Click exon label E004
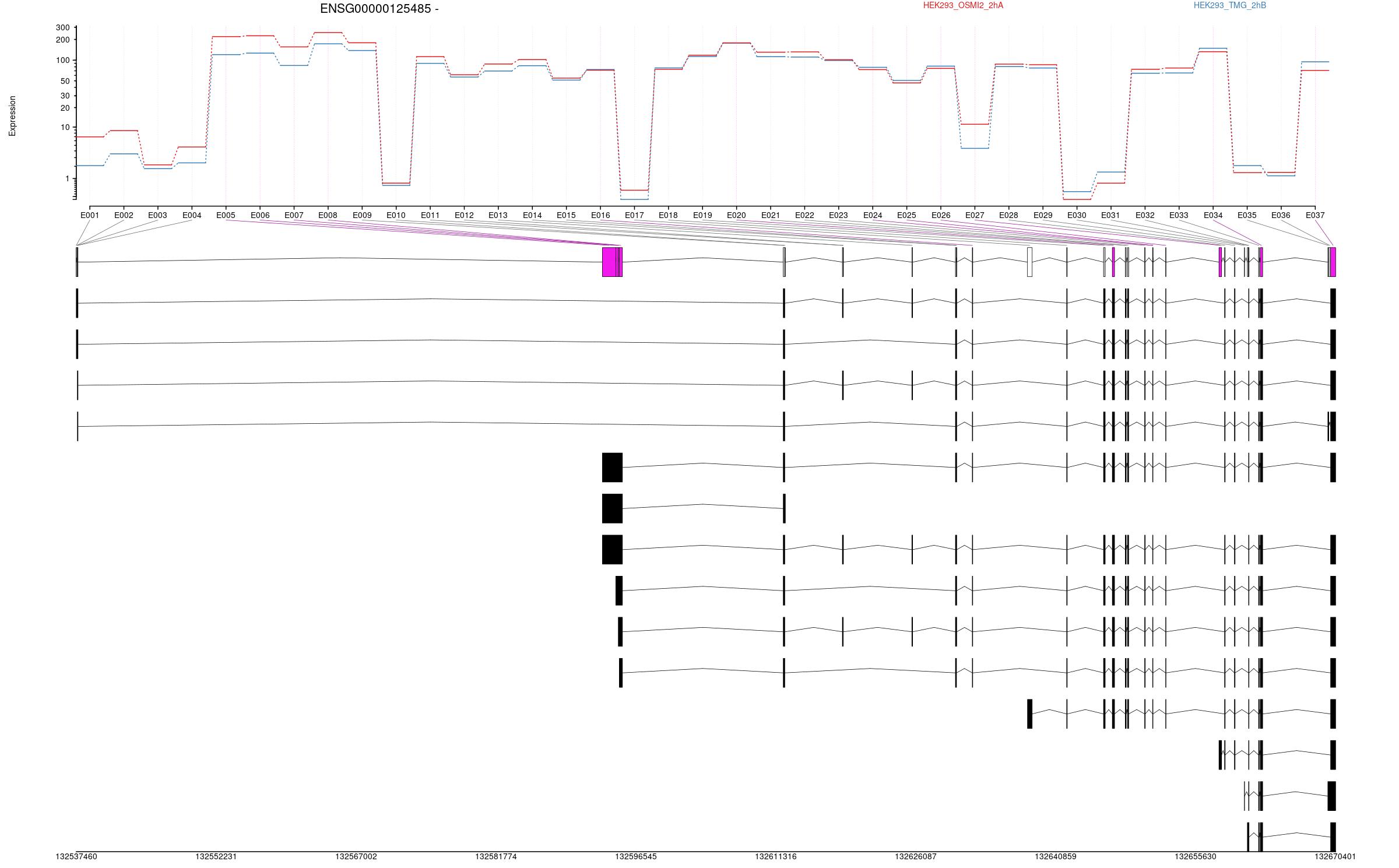1399x868 pixels. point(192,215)
